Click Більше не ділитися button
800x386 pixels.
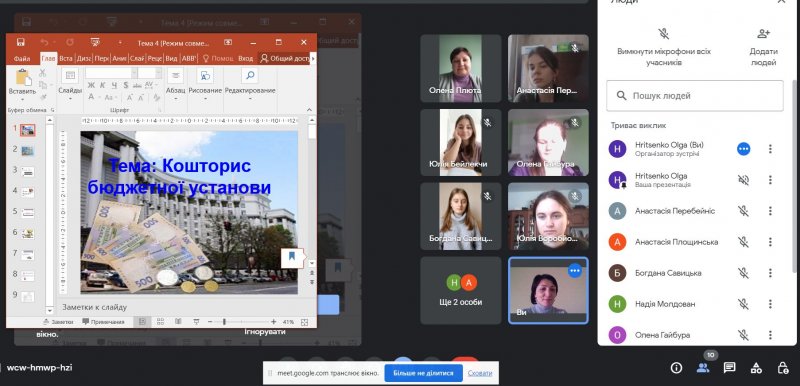tap(423, 373)
